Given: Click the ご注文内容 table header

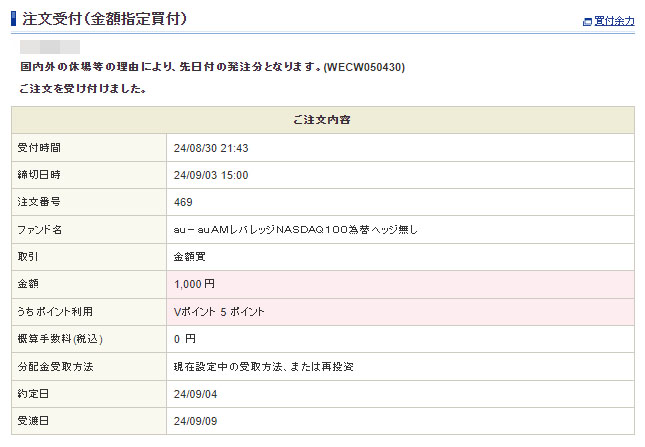Looking at the screenshot, I should (x=322, y=120).
